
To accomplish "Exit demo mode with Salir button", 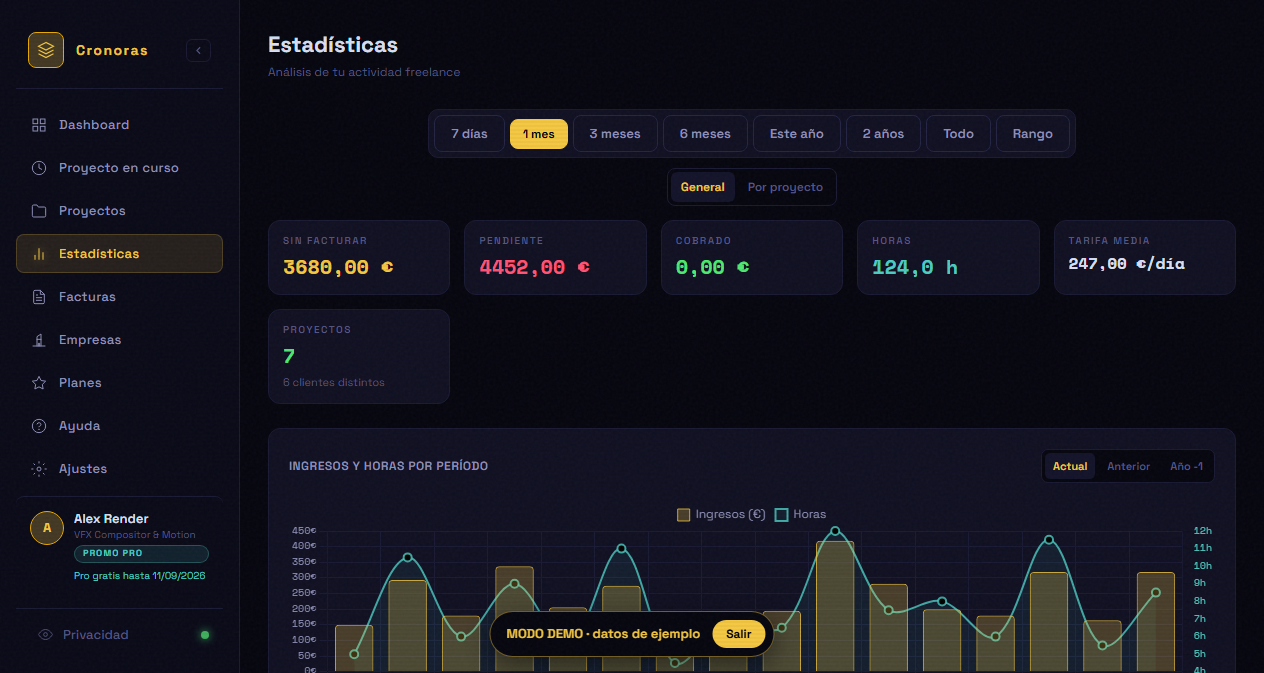I will [x=739, y=634].
